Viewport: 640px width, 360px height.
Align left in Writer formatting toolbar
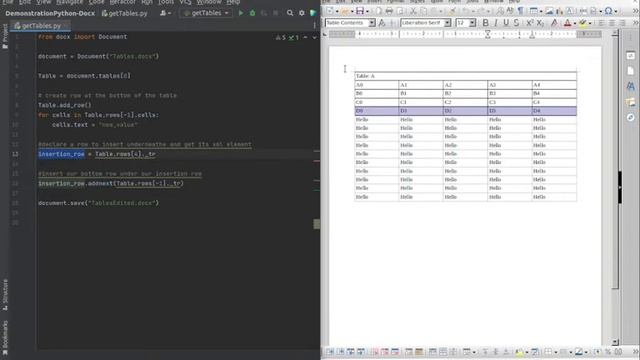click(x=602, y=23)
